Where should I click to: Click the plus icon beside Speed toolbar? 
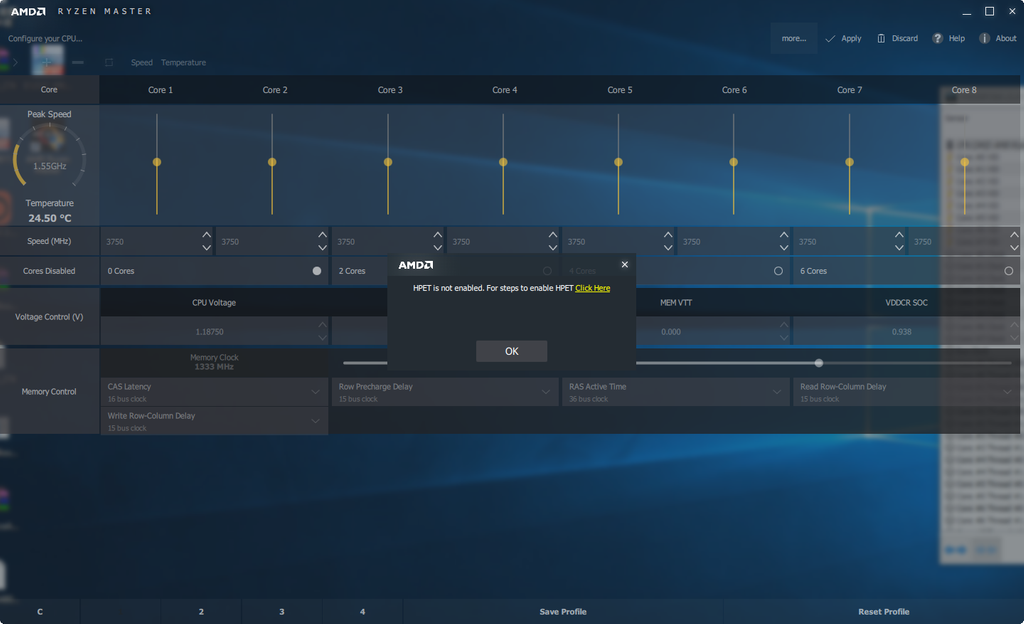[x=47, y=62]
